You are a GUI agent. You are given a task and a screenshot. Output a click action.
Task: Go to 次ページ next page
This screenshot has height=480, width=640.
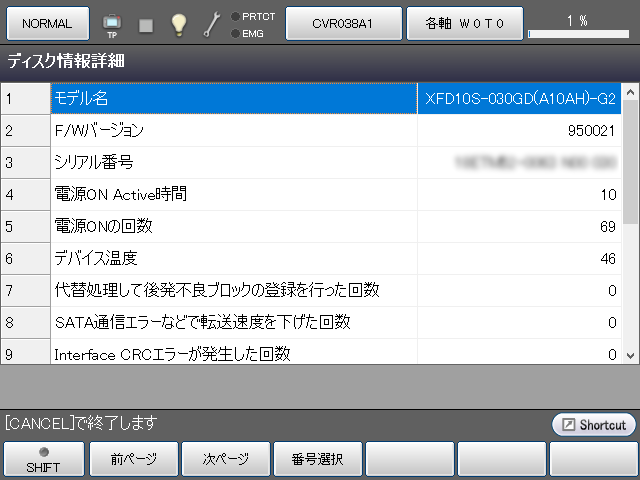(x=227, y=459)
